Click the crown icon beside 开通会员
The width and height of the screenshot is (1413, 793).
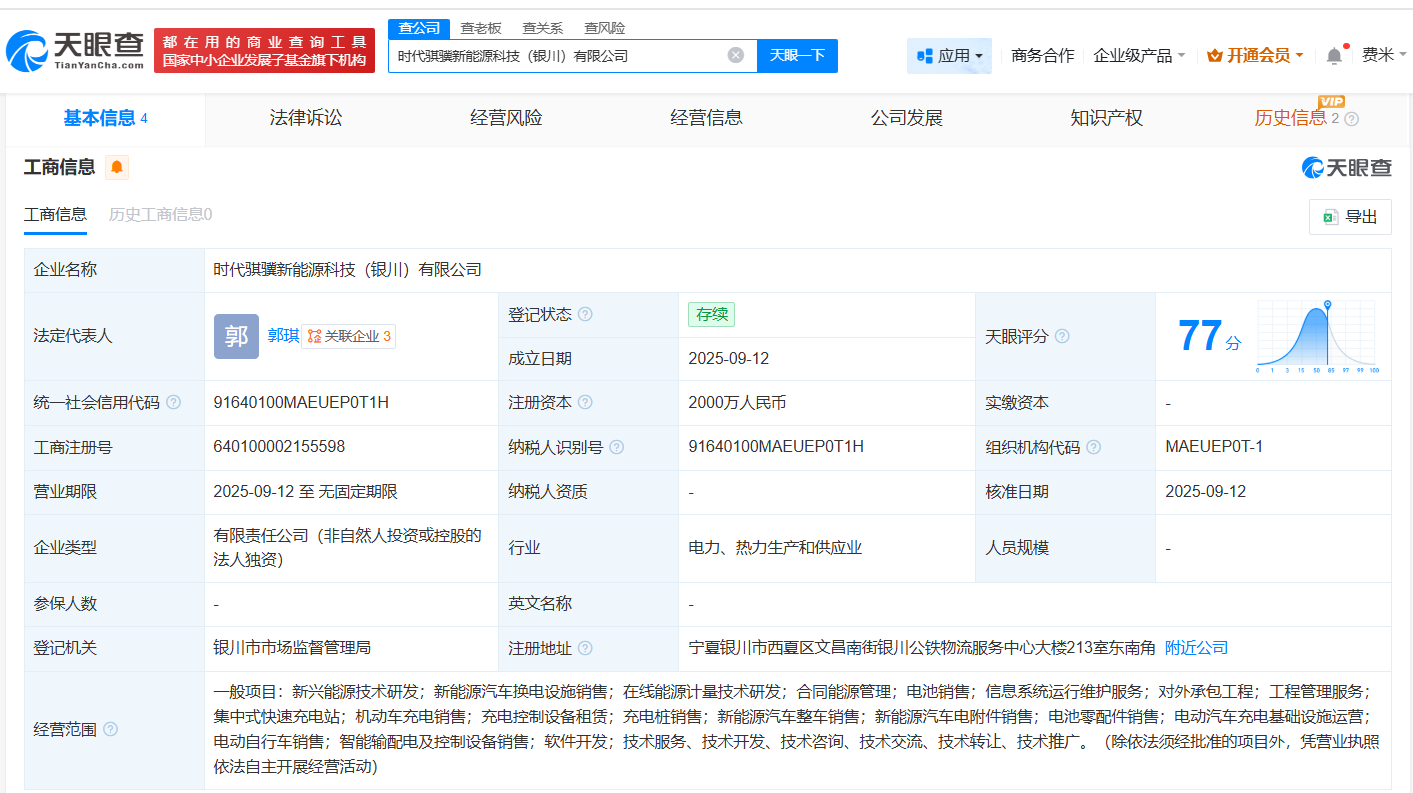pos(1215,54)
